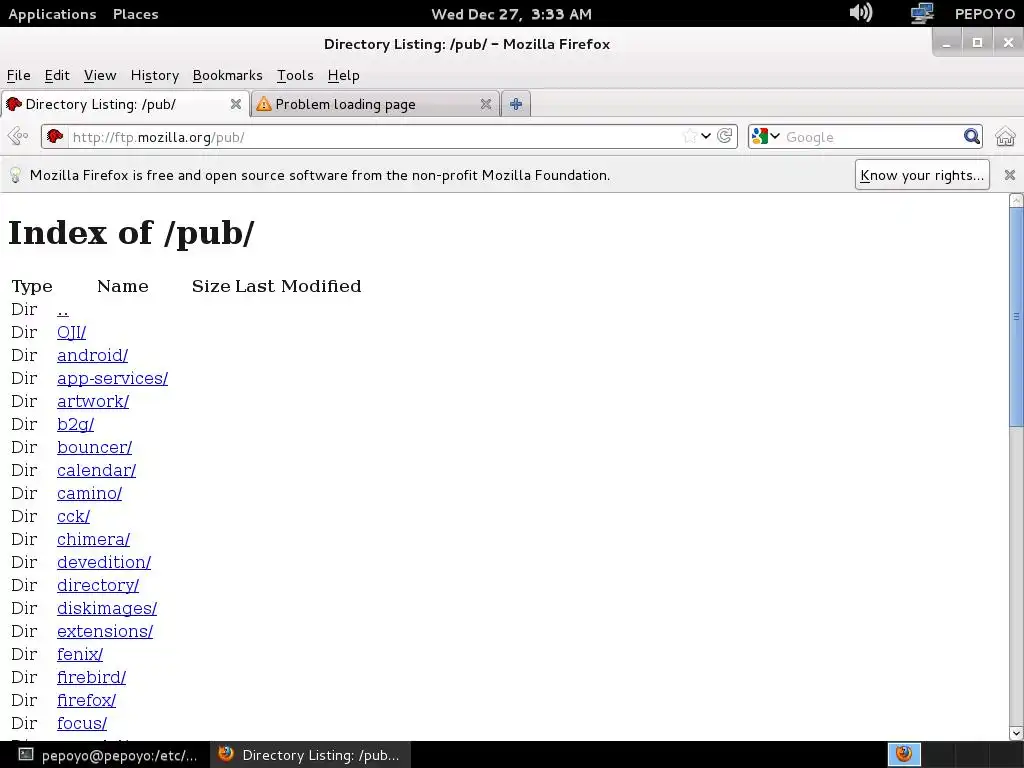This screenshot has width=1024, height=768.
Task: Open the network connection icon in top panel
Action: click(x=922, y=13)
